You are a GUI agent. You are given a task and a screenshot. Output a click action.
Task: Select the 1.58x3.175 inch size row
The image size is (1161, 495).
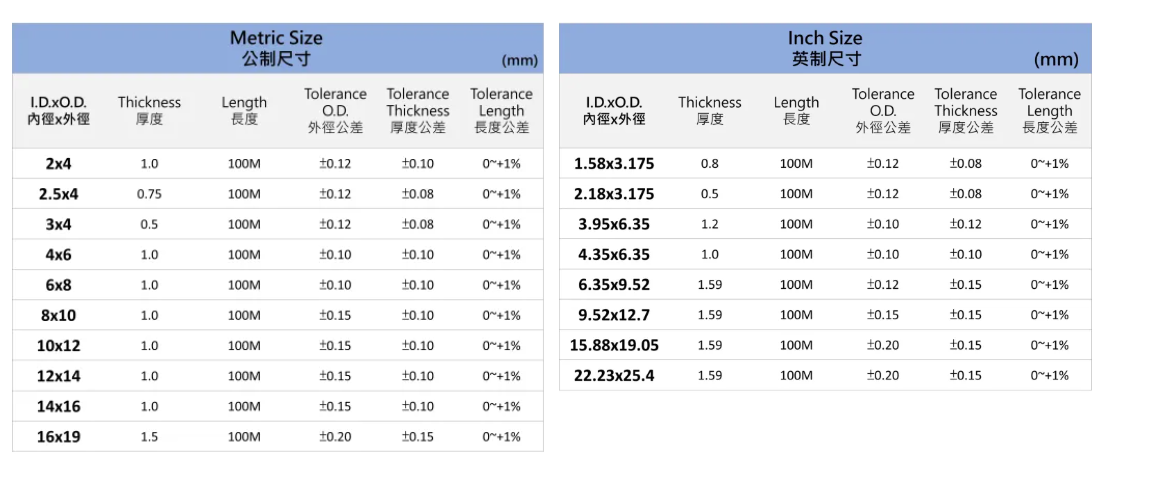614,164
